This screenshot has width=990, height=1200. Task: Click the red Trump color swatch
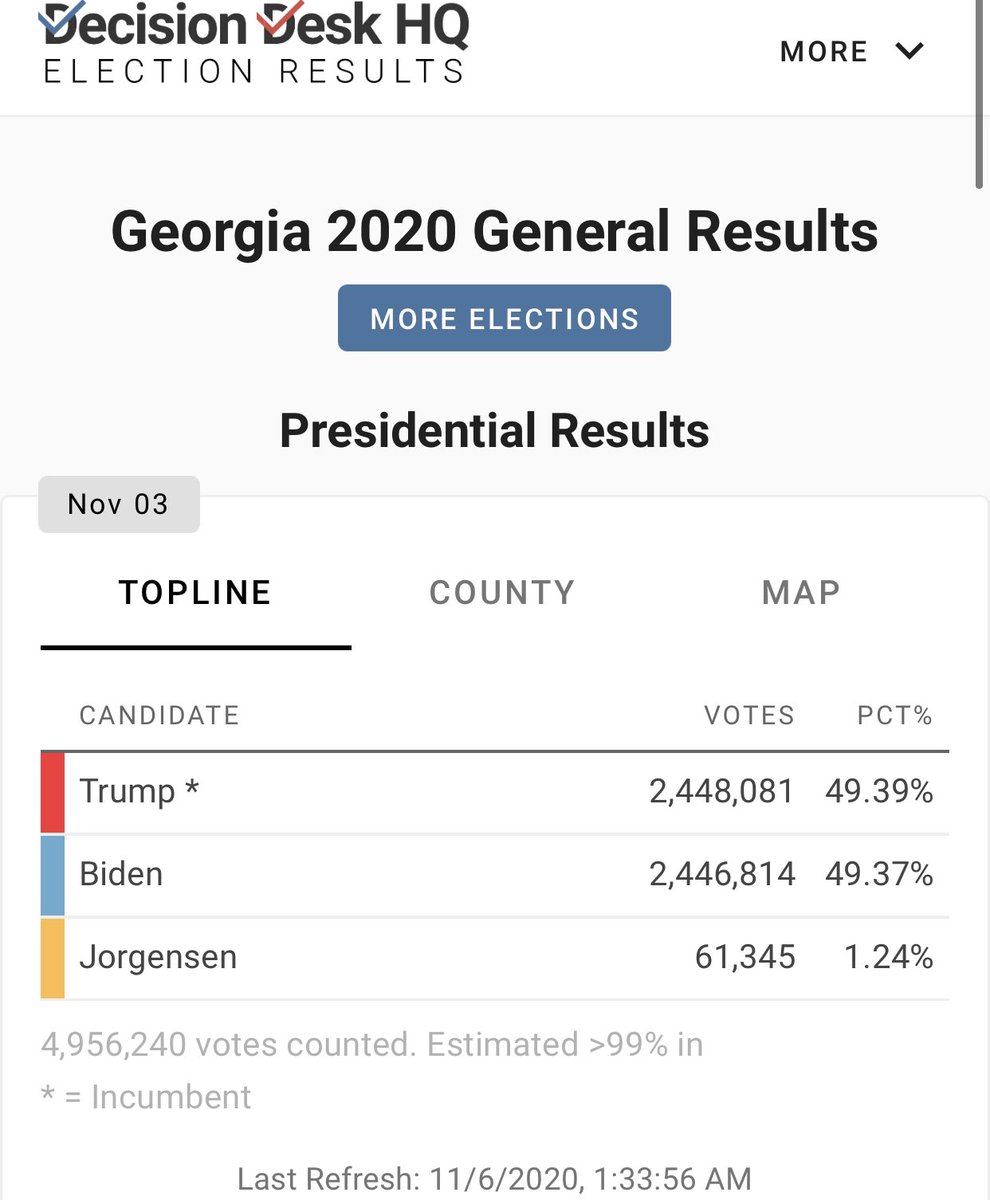[52, 792]
